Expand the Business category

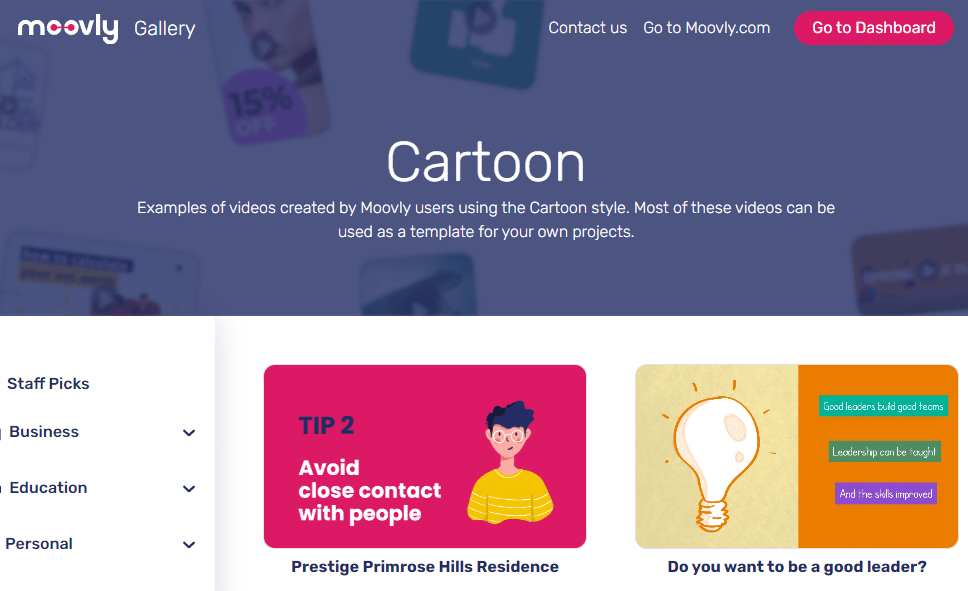[x=188, y=432]
